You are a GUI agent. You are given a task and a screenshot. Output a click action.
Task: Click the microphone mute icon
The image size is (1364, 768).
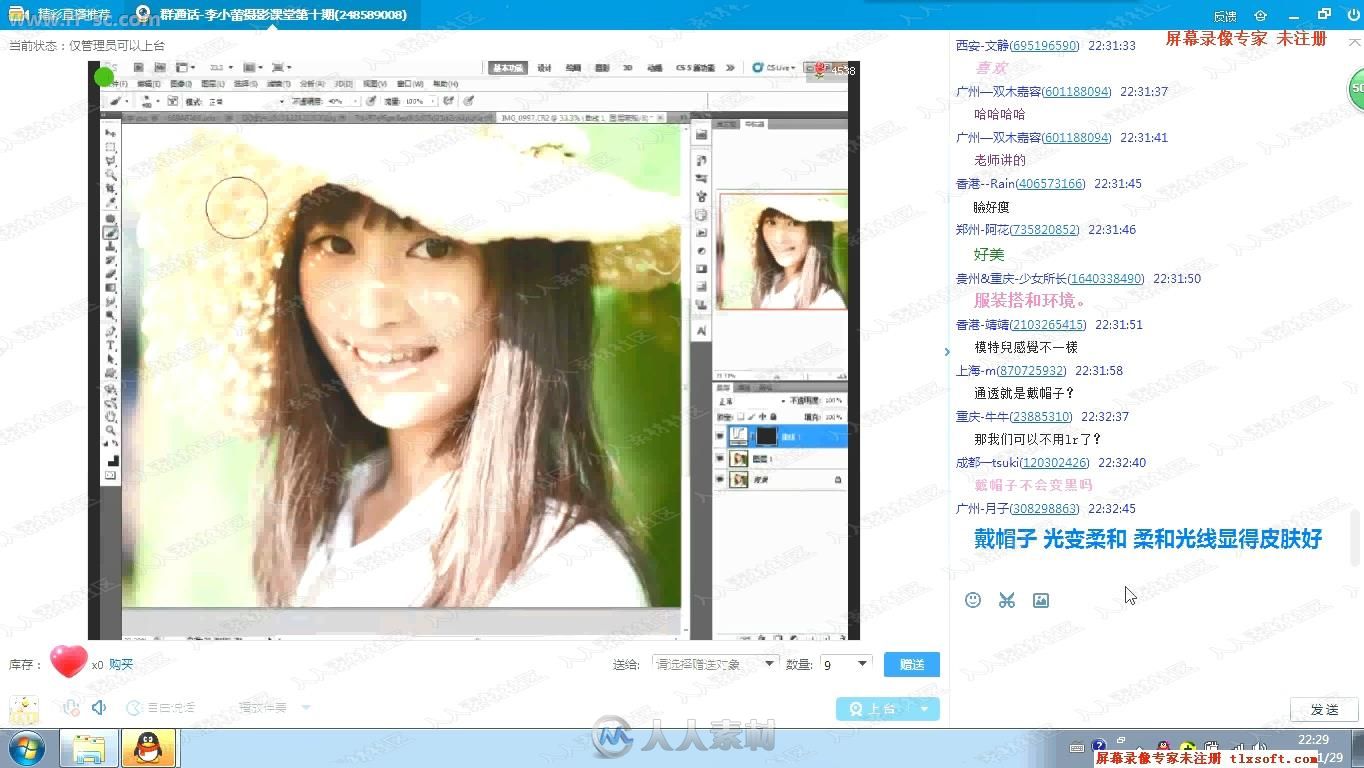(x=70, y=708)
